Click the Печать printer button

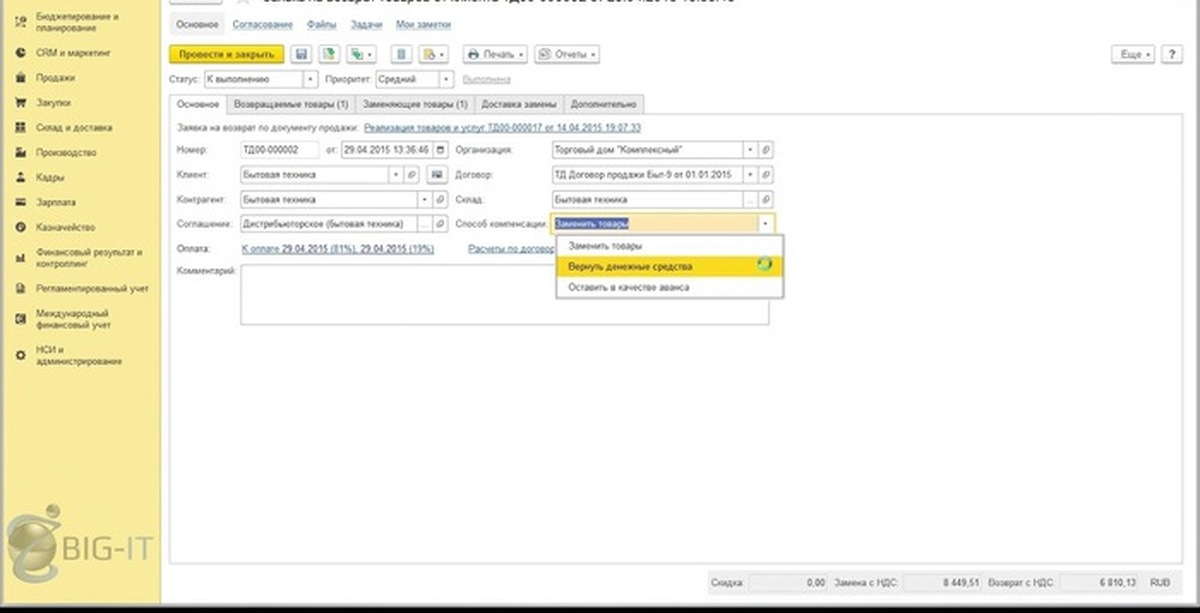point(494,54)
